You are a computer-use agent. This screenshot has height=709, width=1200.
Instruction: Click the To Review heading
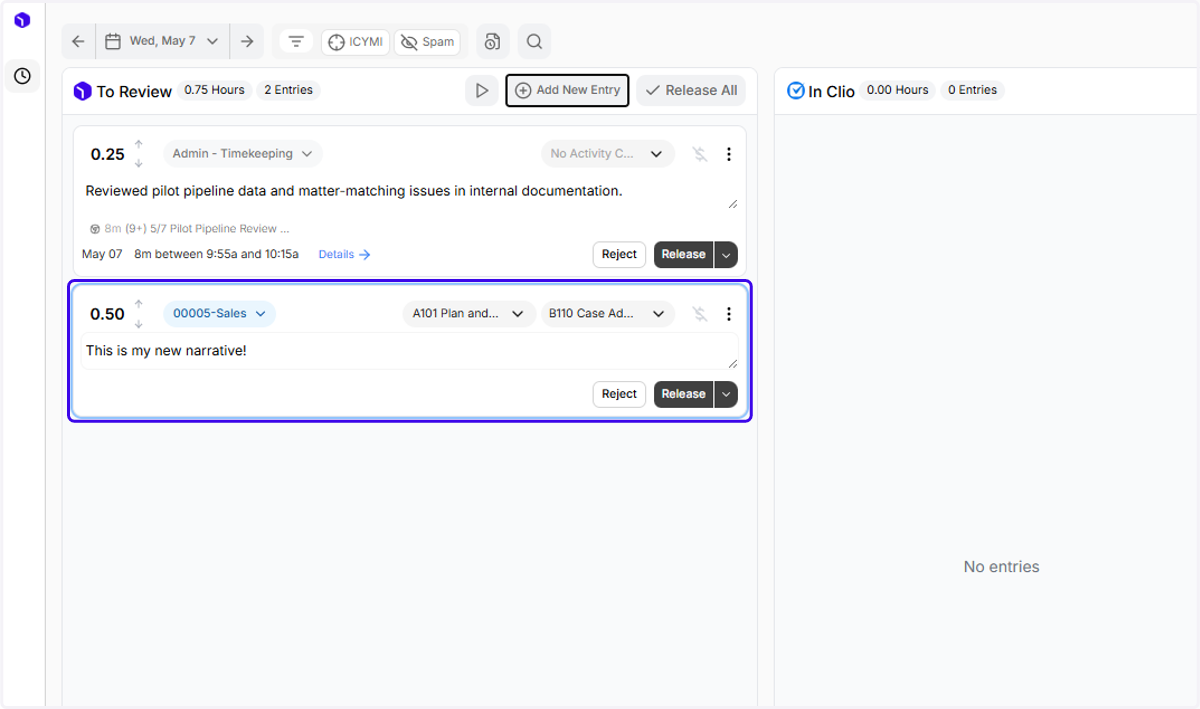134,91
